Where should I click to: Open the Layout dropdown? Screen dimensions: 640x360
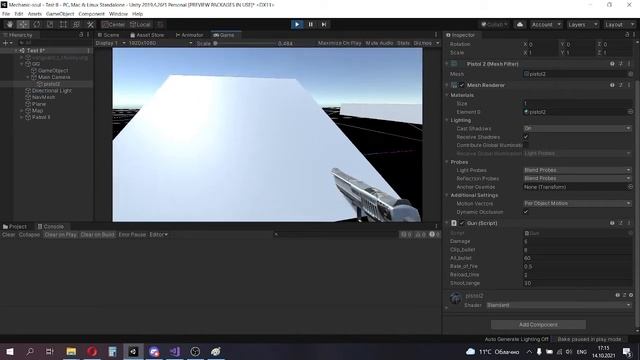click(x=619, y=24)
